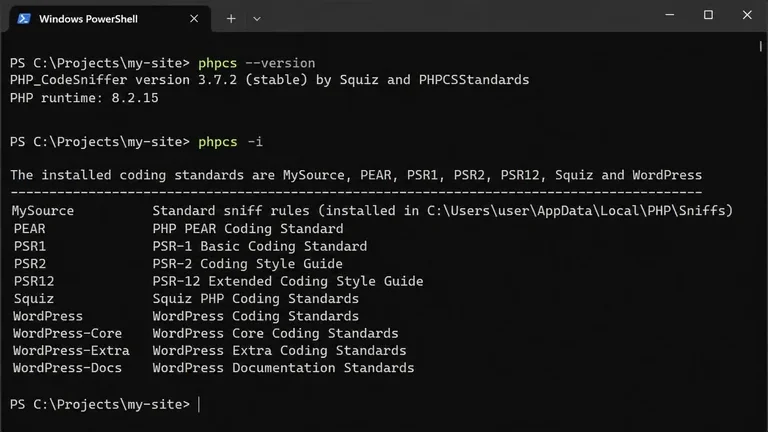Close the Windows PowerShell tab
This screenshot has width=768, height=432.
pyautogui.click(x=194, y=19)
